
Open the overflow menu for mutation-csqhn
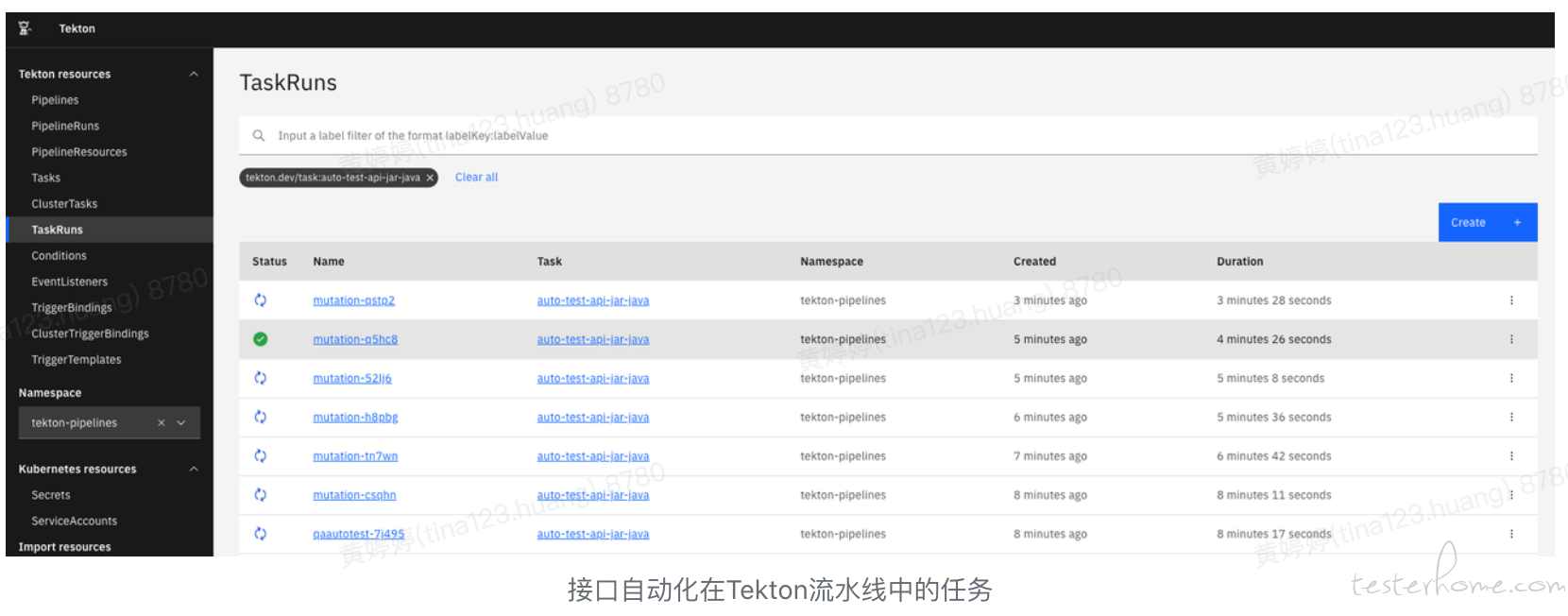click(x=1511, y=495)
